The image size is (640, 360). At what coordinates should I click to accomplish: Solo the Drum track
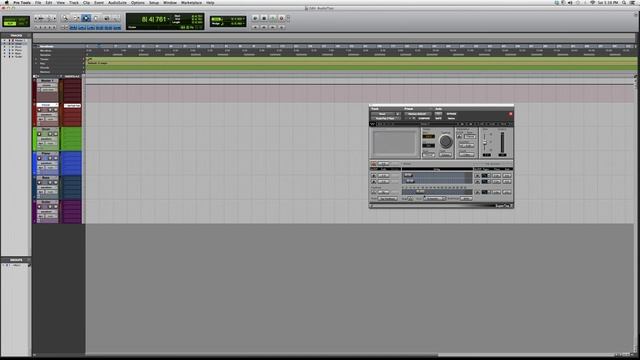(x=51, y=134)
